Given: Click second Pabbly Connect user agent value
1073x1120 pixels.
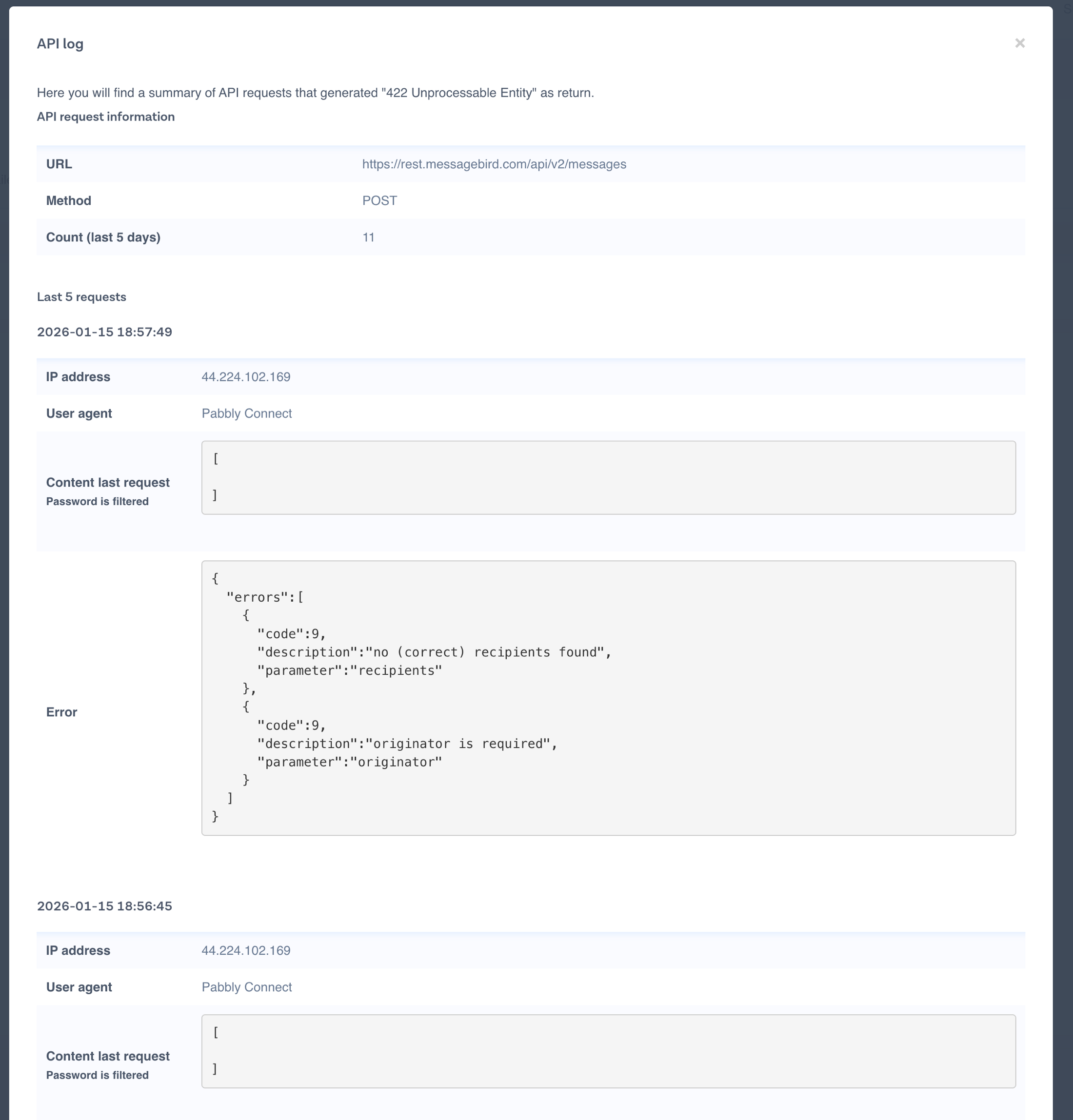Looking at the screenshot, I should coord(246,987).
